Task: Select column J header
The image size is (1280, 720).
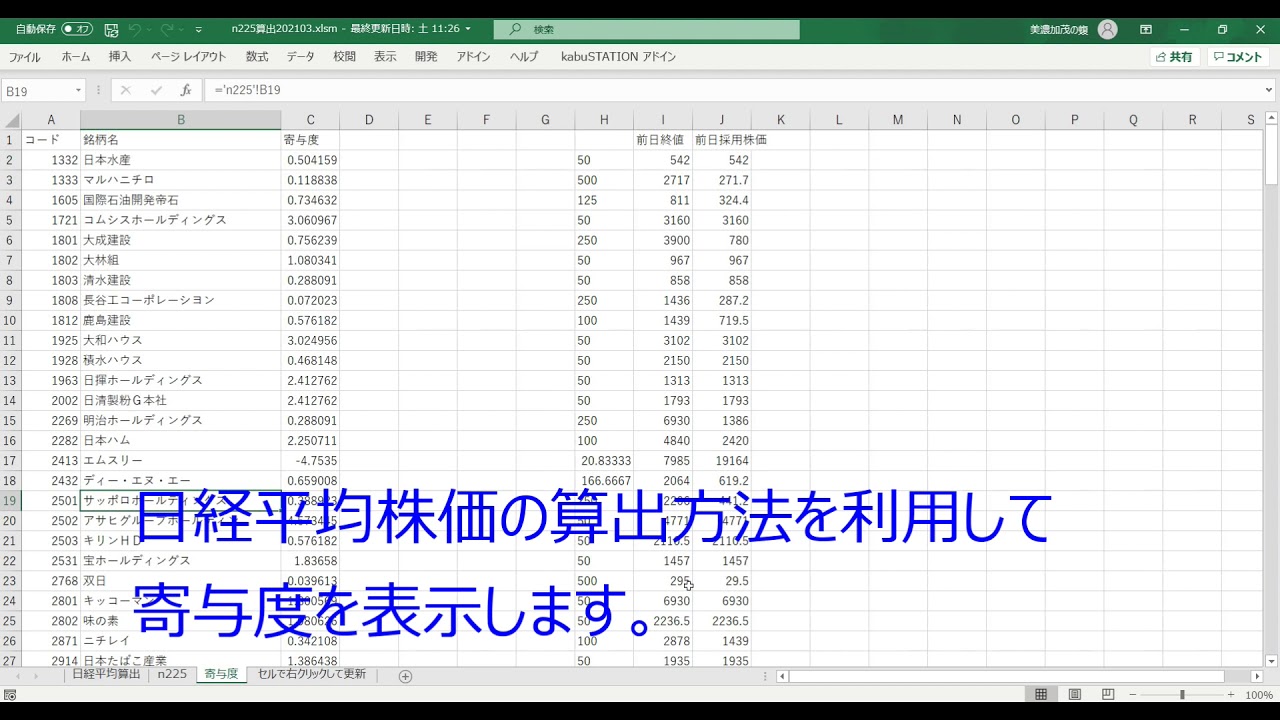Action: tap(721, 120)
